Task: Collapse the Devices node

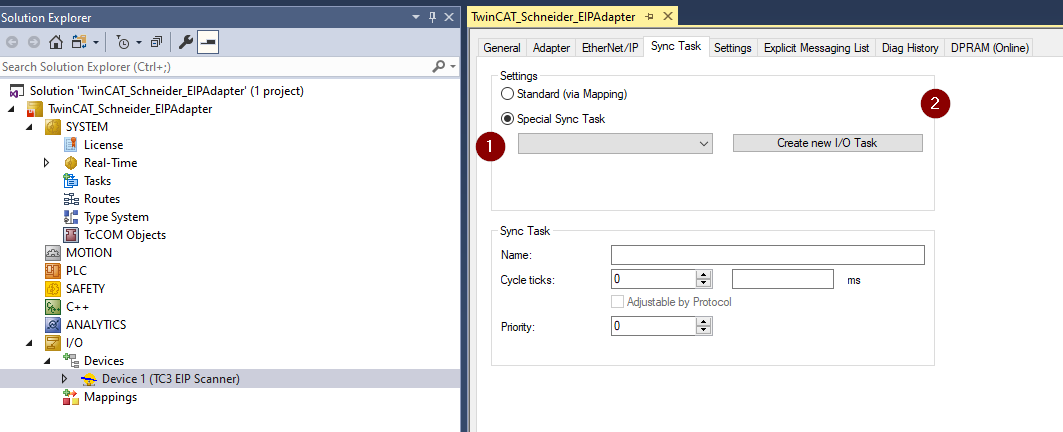Action: tap(47, 361)
